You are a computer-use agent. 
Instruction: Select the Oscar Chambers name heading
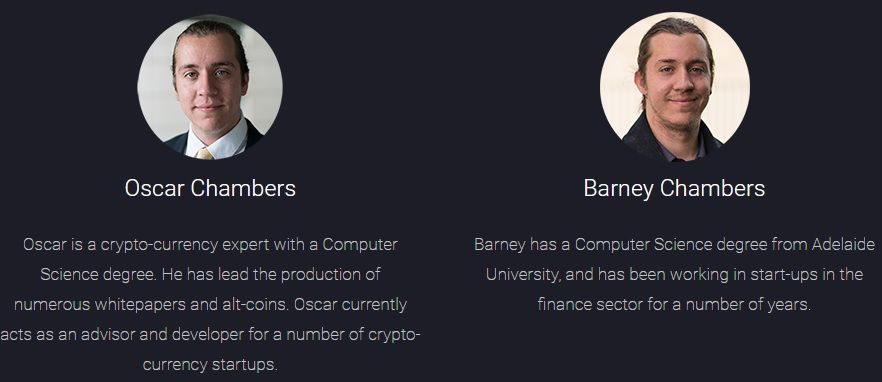coord(210,188)
